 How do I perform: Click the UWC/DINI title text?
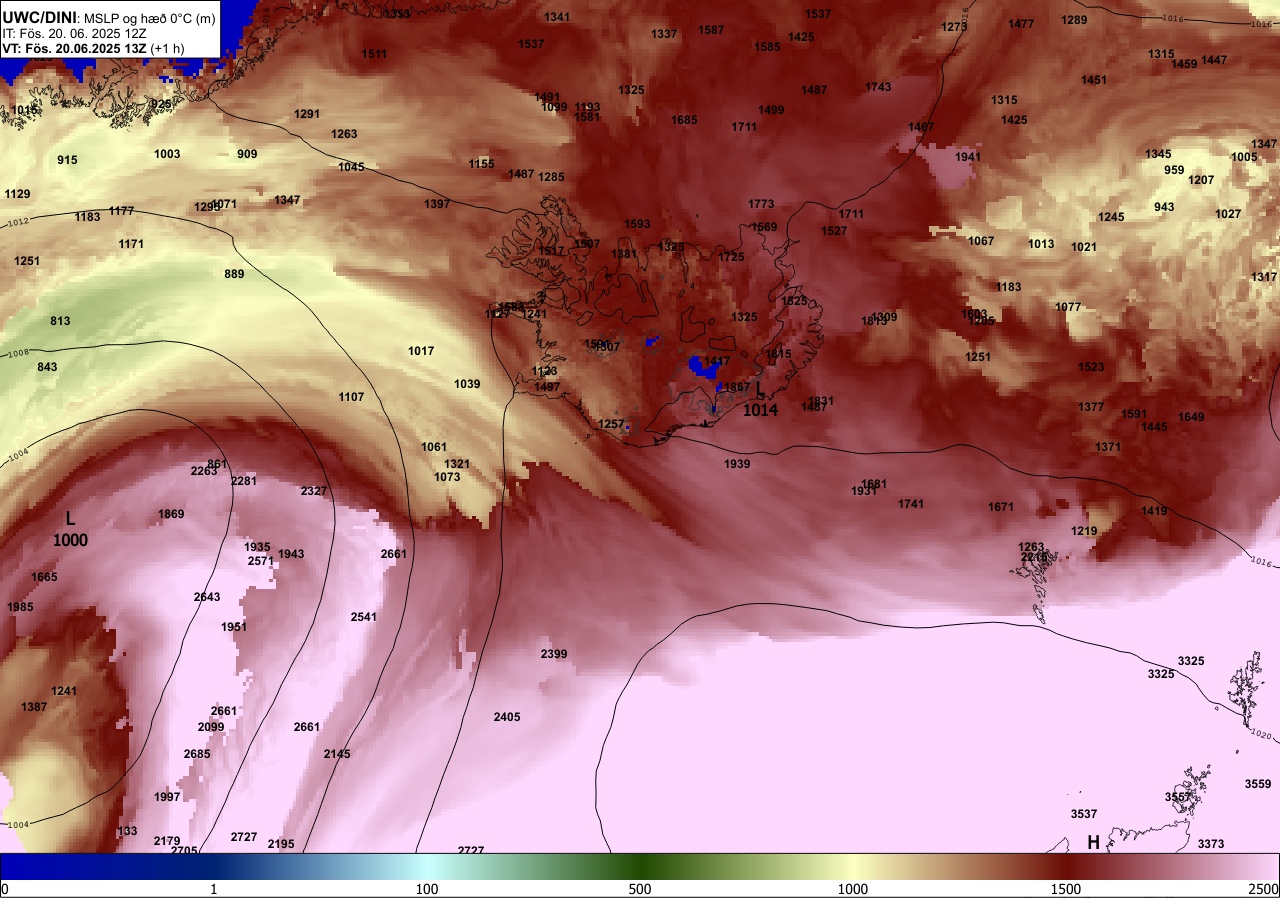pos(38,17)
